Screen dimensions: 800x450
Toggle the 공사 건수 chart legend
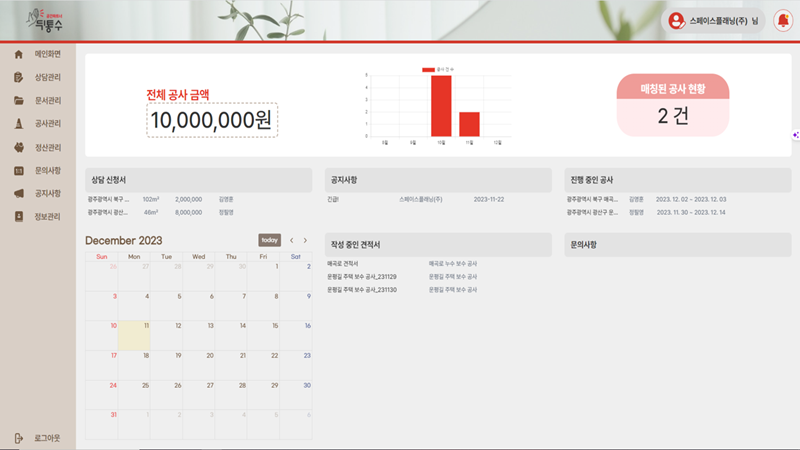pyautogui.click(x=438, y=69)
